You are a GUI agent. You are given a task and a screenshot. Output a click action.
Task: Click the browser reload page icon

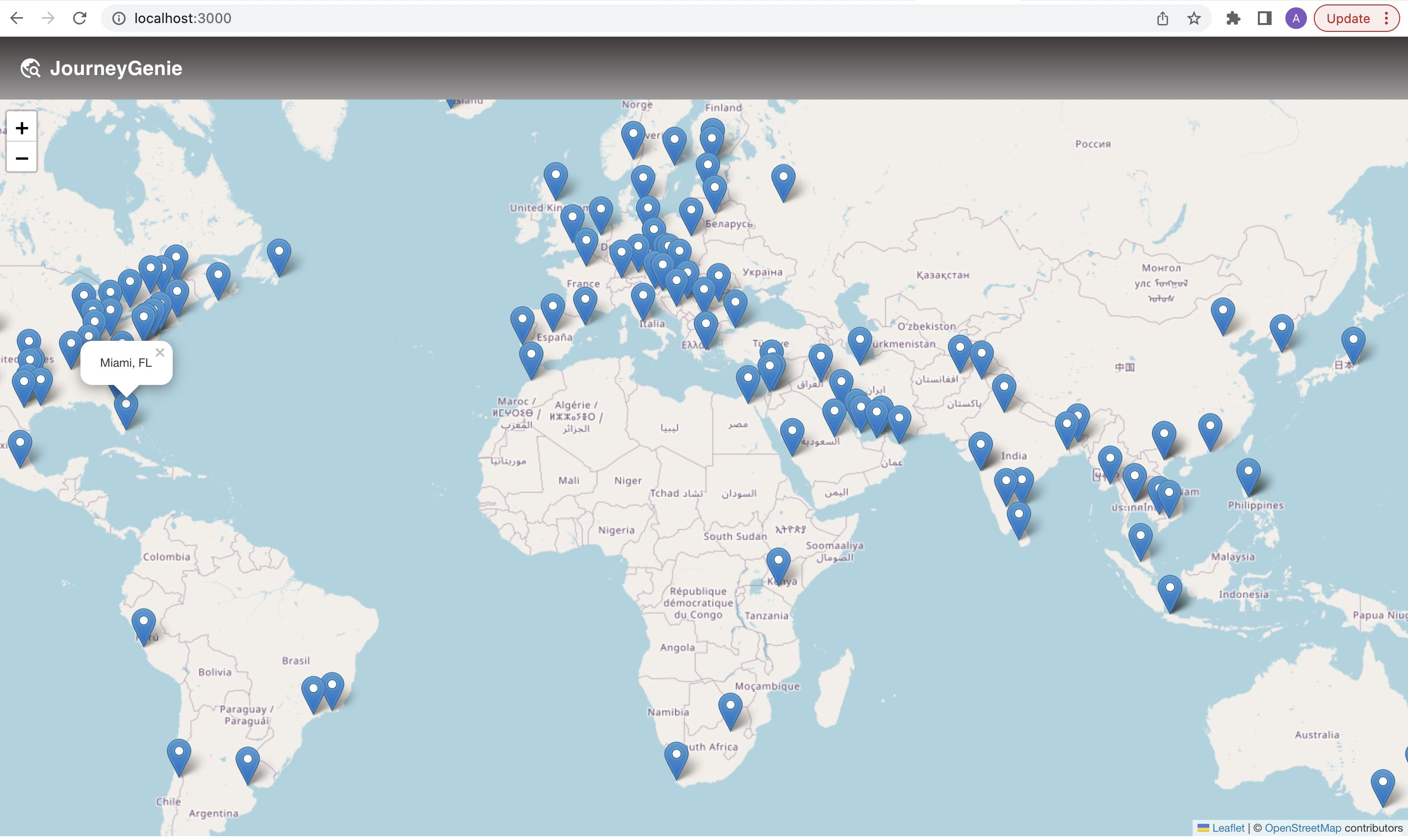point(80,18)
